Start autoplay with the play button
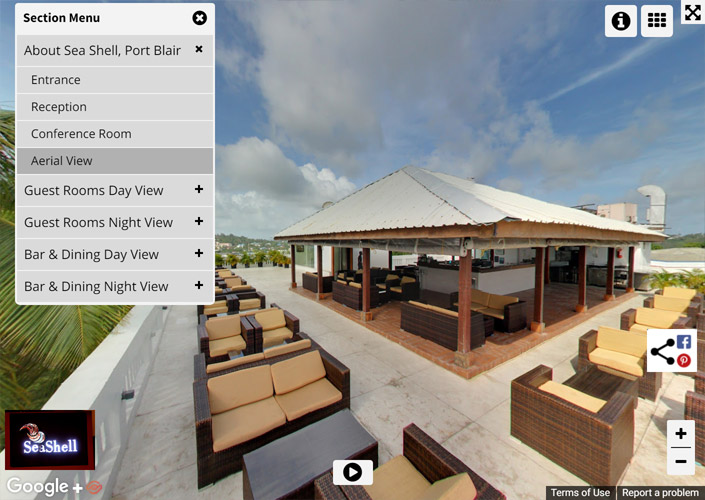705x500 pixels. [352, 472]
